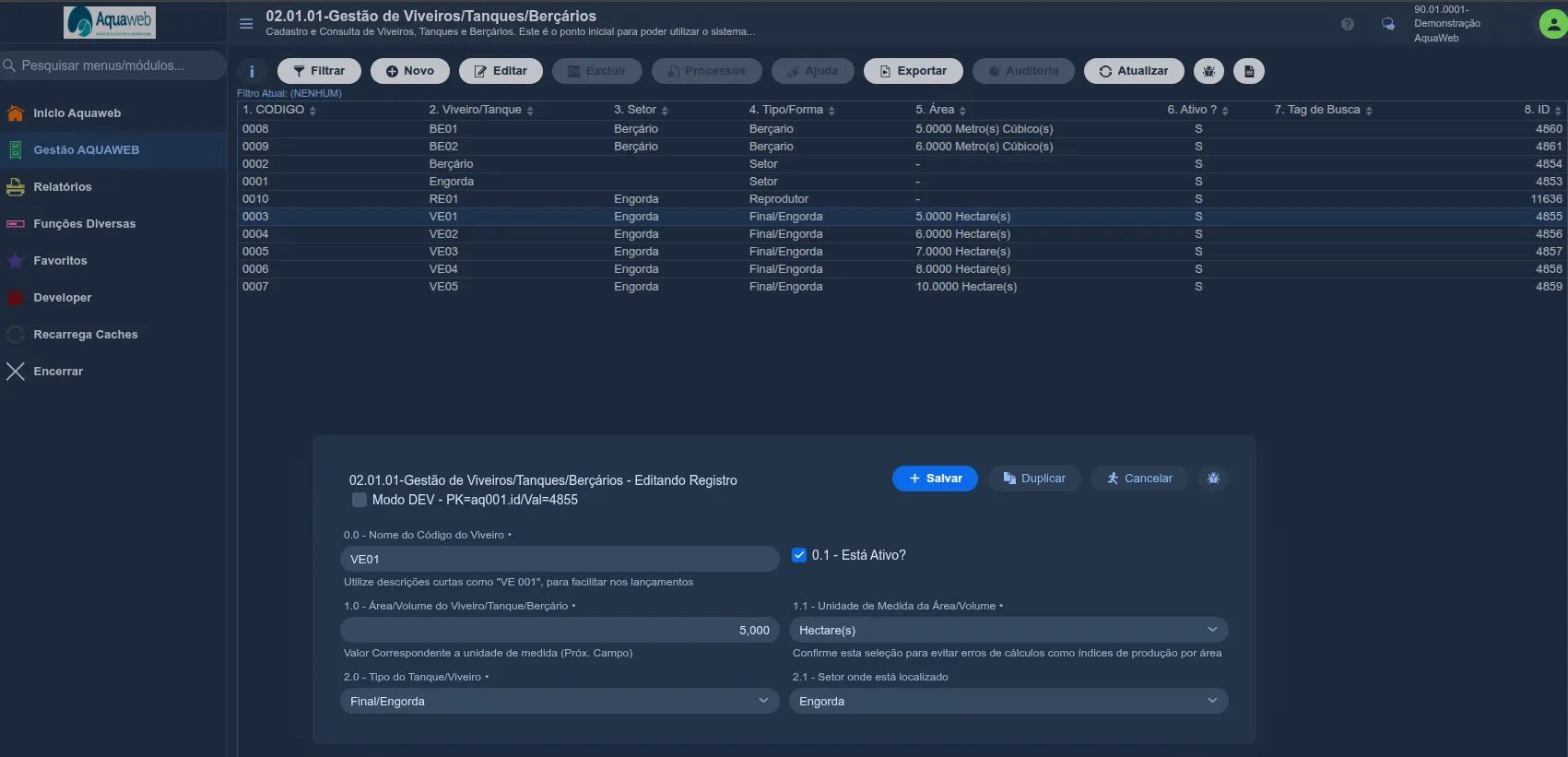
Task: Click the Área/Volume field with 5,000
Action: (x=560, y=630)
